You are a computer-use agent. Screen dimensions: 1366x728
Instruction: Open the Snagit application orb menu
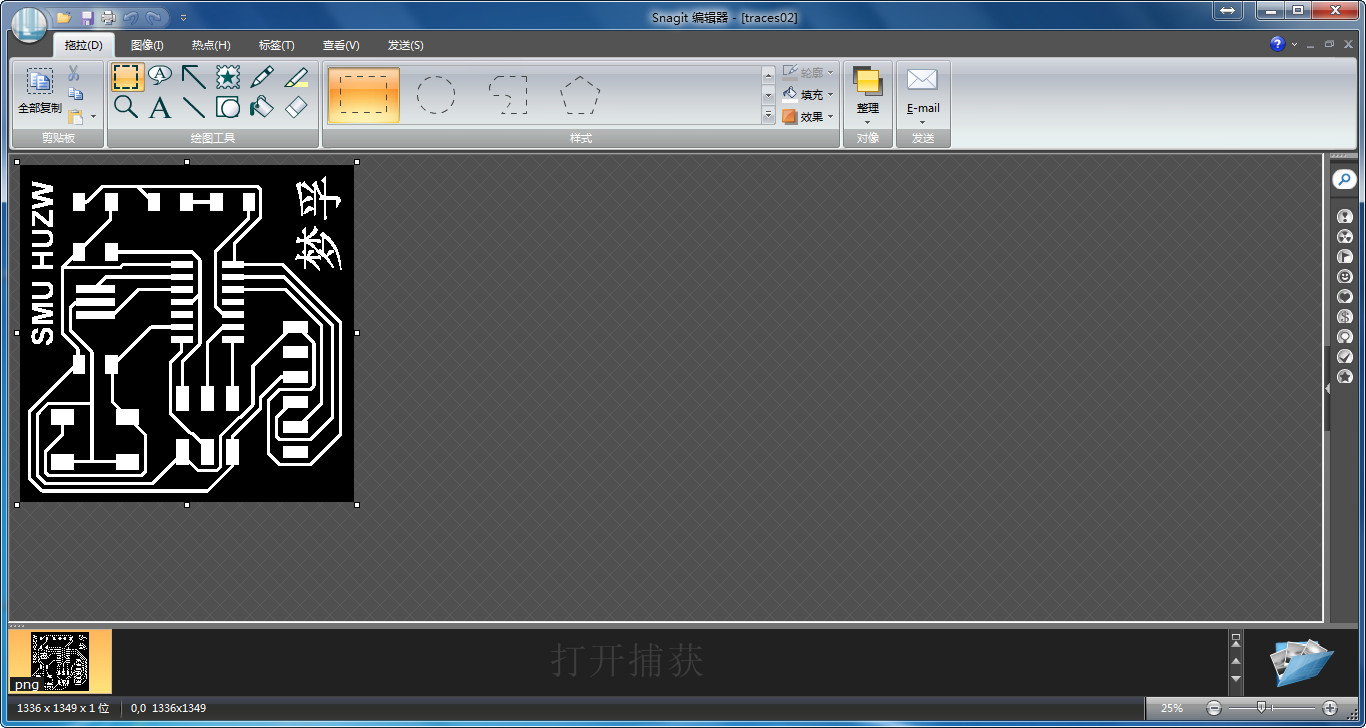pos(29,24)
